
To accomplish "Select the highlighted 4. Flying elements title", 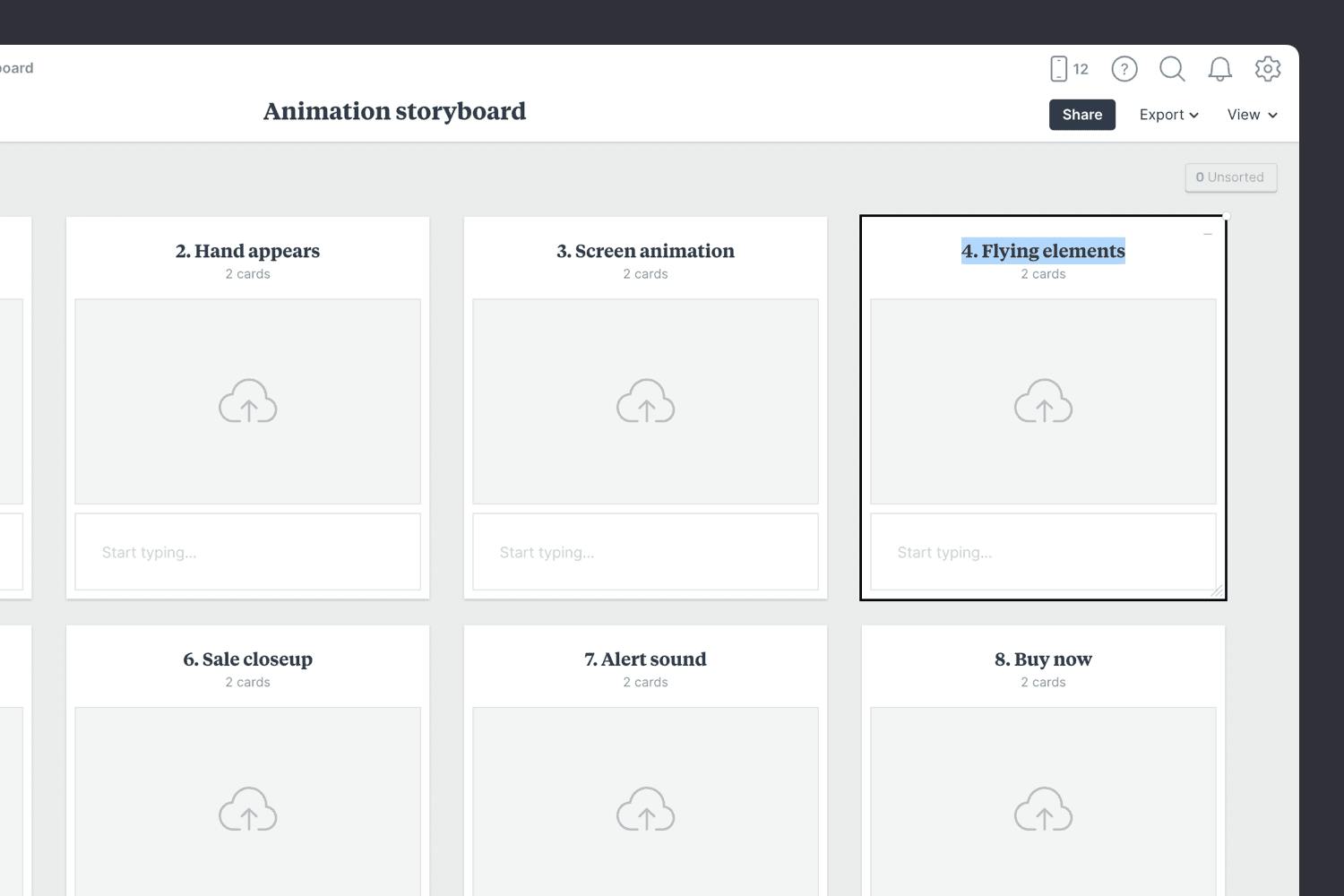I will (x=1043, y=251).
